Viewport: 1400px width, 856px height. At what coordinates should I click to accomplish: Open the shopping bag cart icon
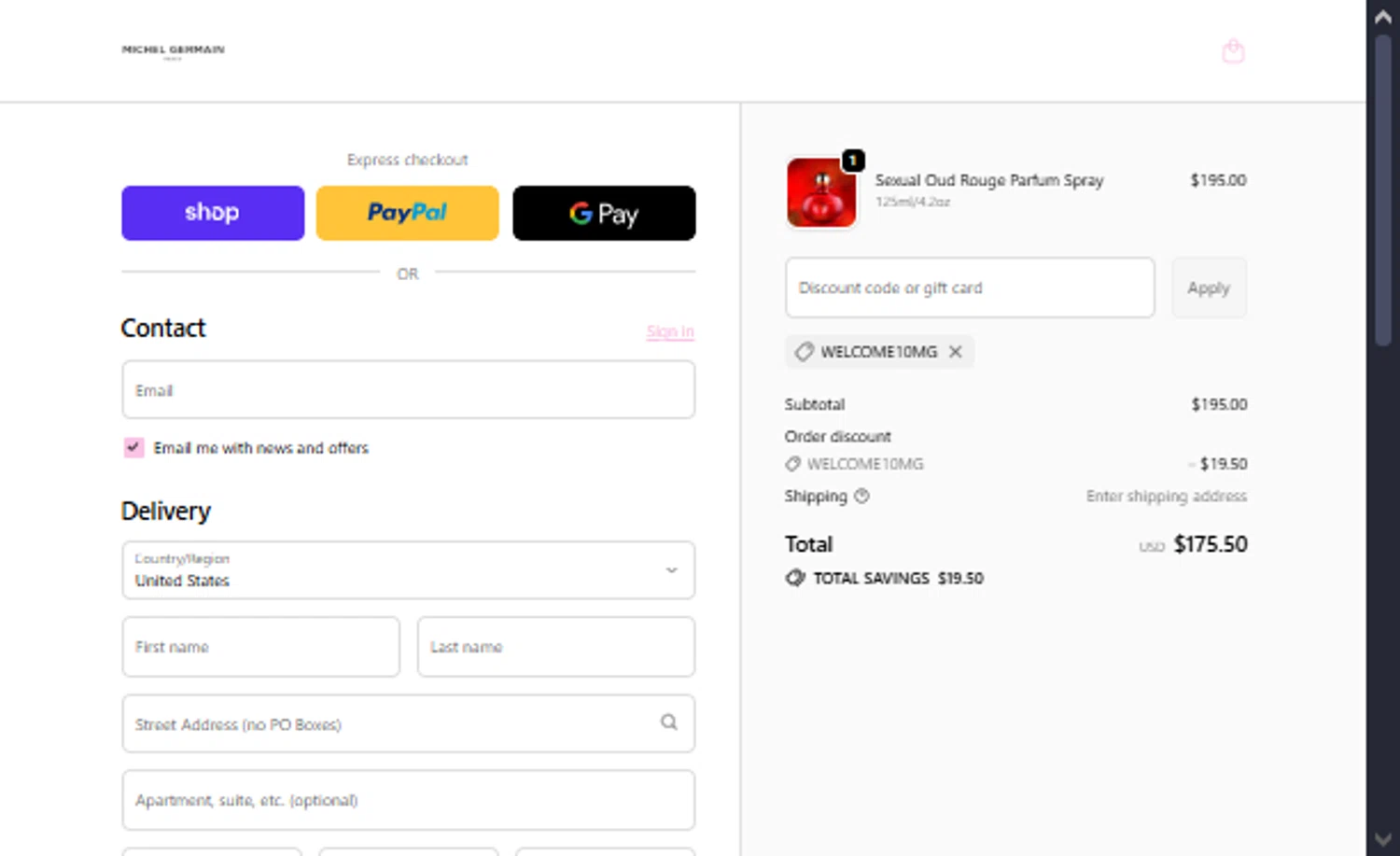[1233, 50]
